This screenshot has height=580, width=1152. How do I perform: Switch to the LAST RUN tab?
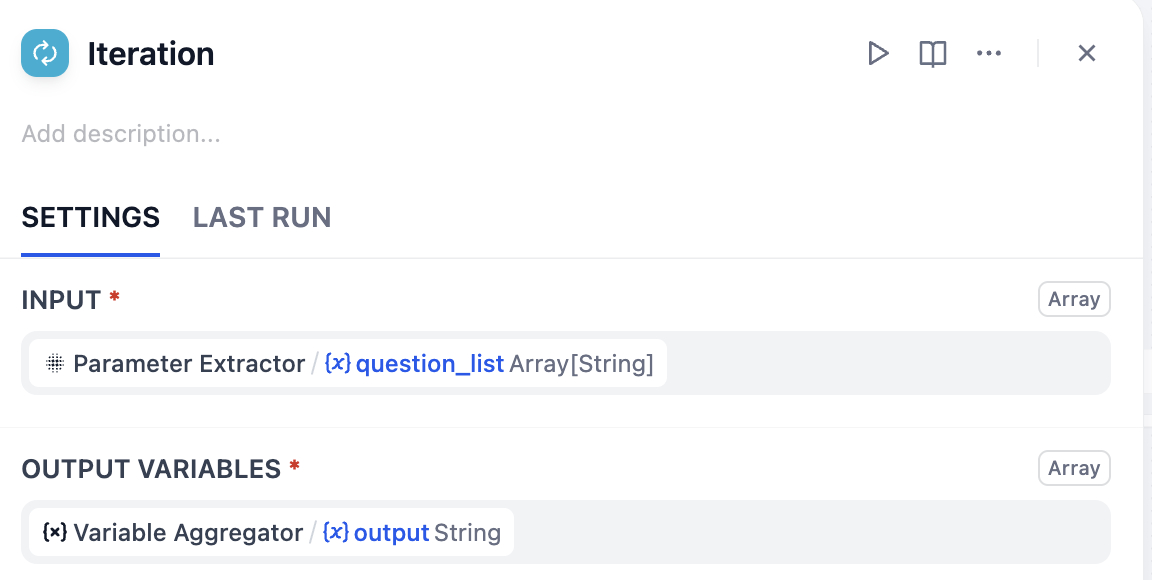pyautogui.click(x=262, y=217)
